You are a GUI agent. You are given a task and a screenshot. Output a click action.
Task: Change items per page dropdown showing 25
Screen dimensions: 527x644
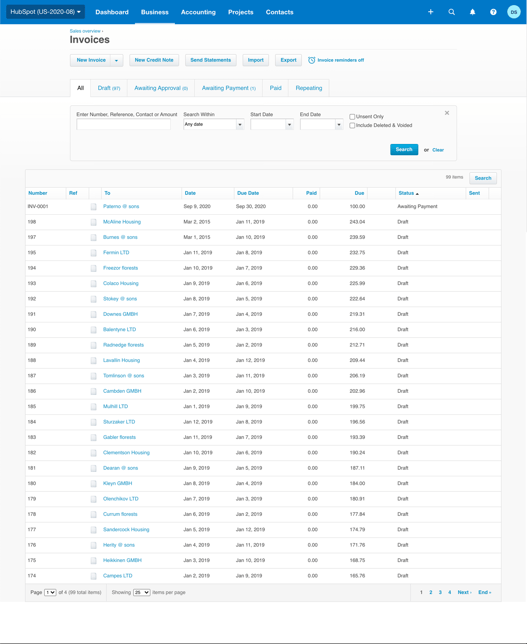(142, 592)
